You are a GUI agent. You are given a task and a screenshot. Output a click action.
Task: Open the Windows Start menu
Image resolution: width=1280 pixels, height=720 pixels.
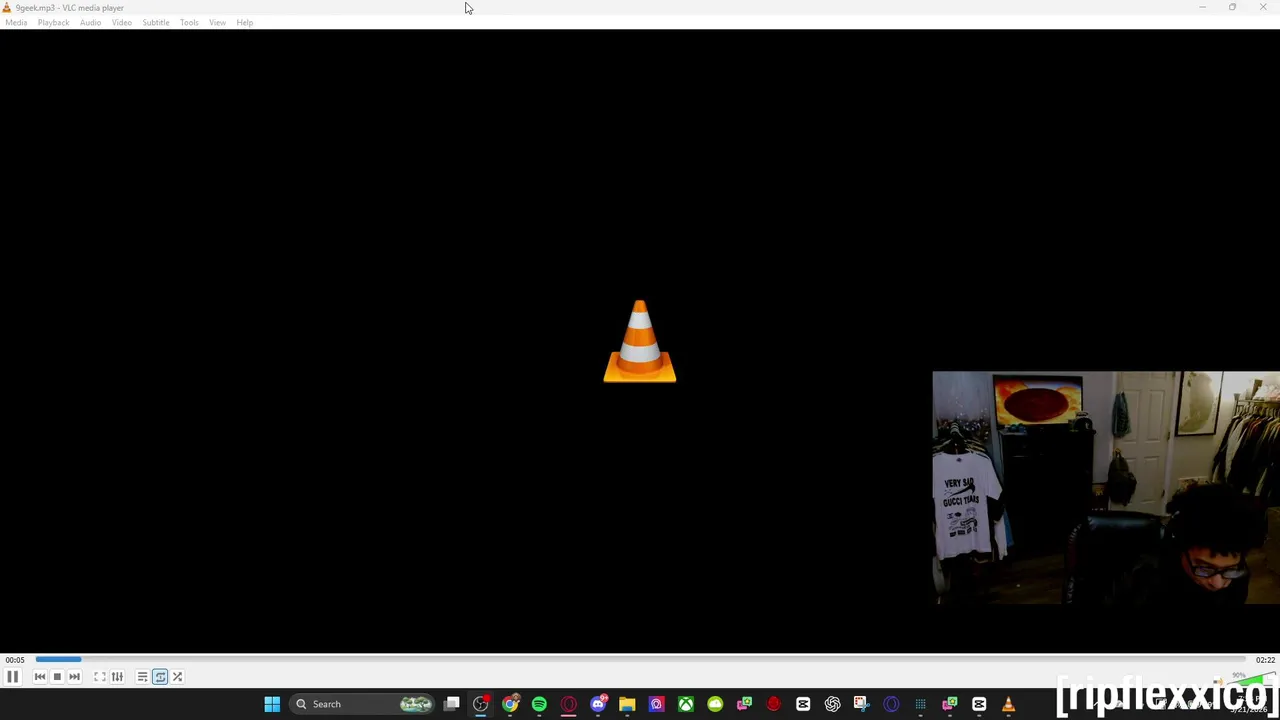pyautogui.click(x=272, y=704)
